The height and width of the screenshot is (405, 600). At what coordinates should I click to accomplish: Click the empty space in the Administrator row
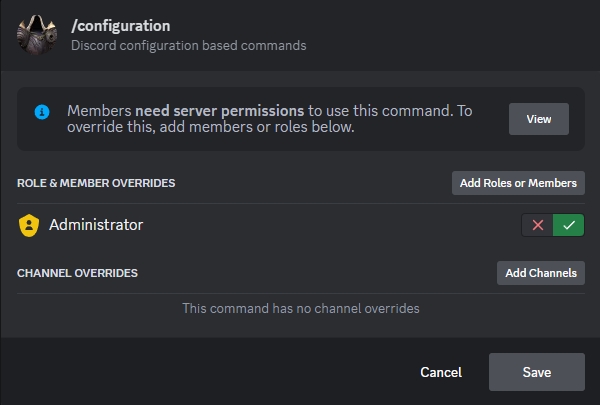(x=330, y=226)
